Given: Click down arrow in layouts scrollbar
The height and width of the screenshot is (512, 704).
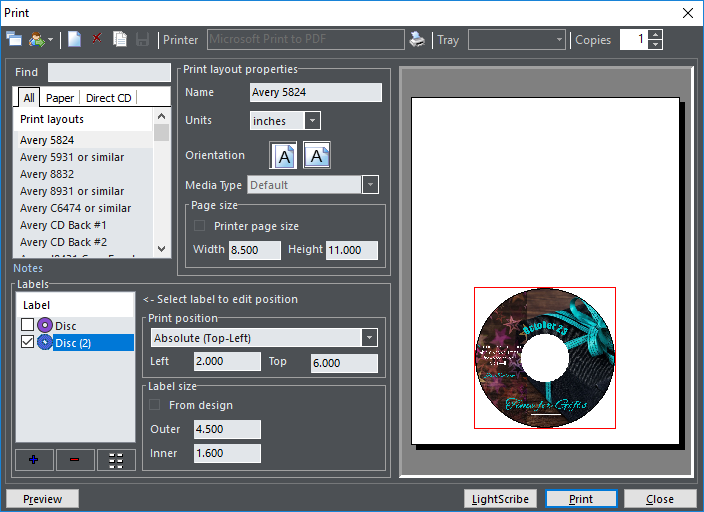Looking at the screenshot, I should click(x=162, y=248).
